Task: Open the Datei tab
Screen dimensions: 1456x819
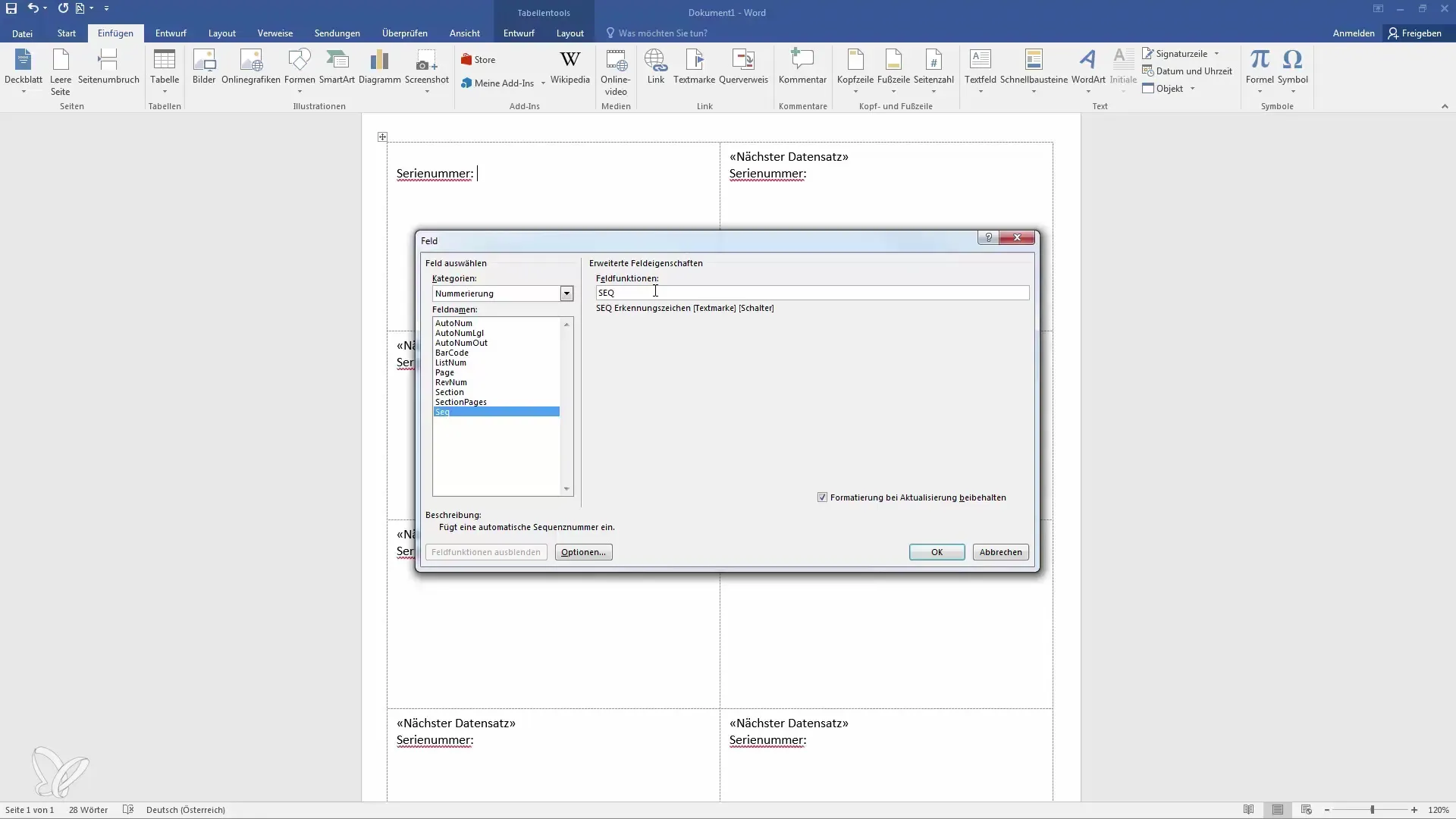Action: (x=22, y=33)
